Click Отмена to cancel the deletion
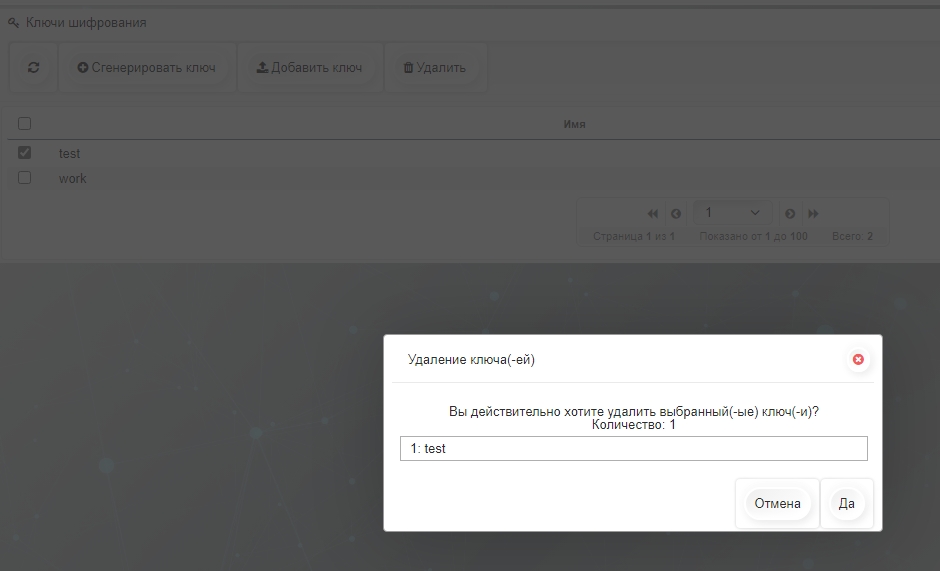The image size is (940, 571). click(777, 503)
